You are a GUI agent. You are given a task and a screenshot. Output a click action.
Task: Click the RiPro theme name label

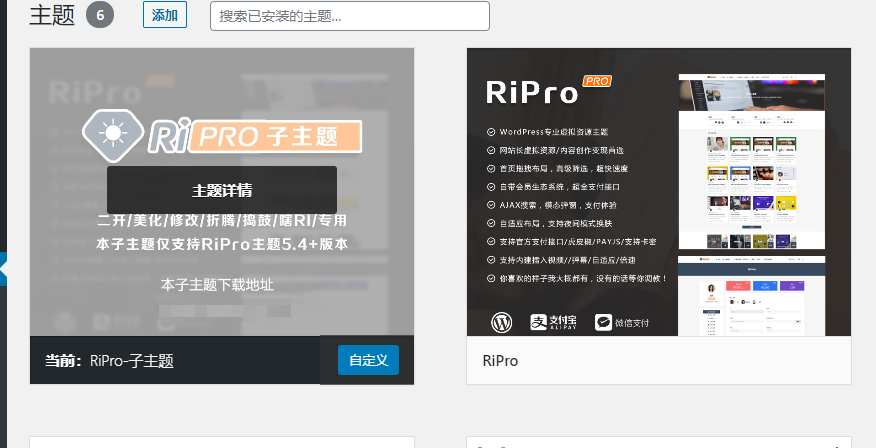pos(500,361)
